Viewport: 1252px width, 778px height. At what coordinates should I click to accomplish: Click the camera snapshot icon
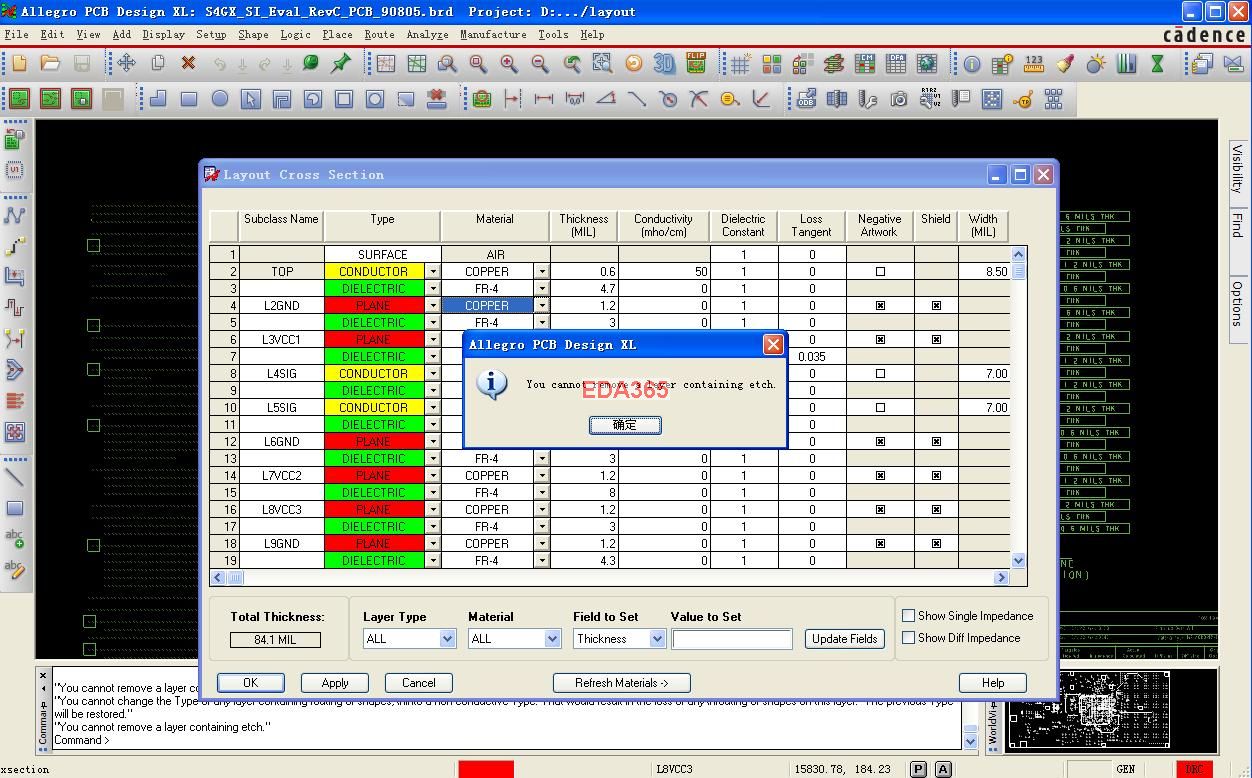[899, 99]
